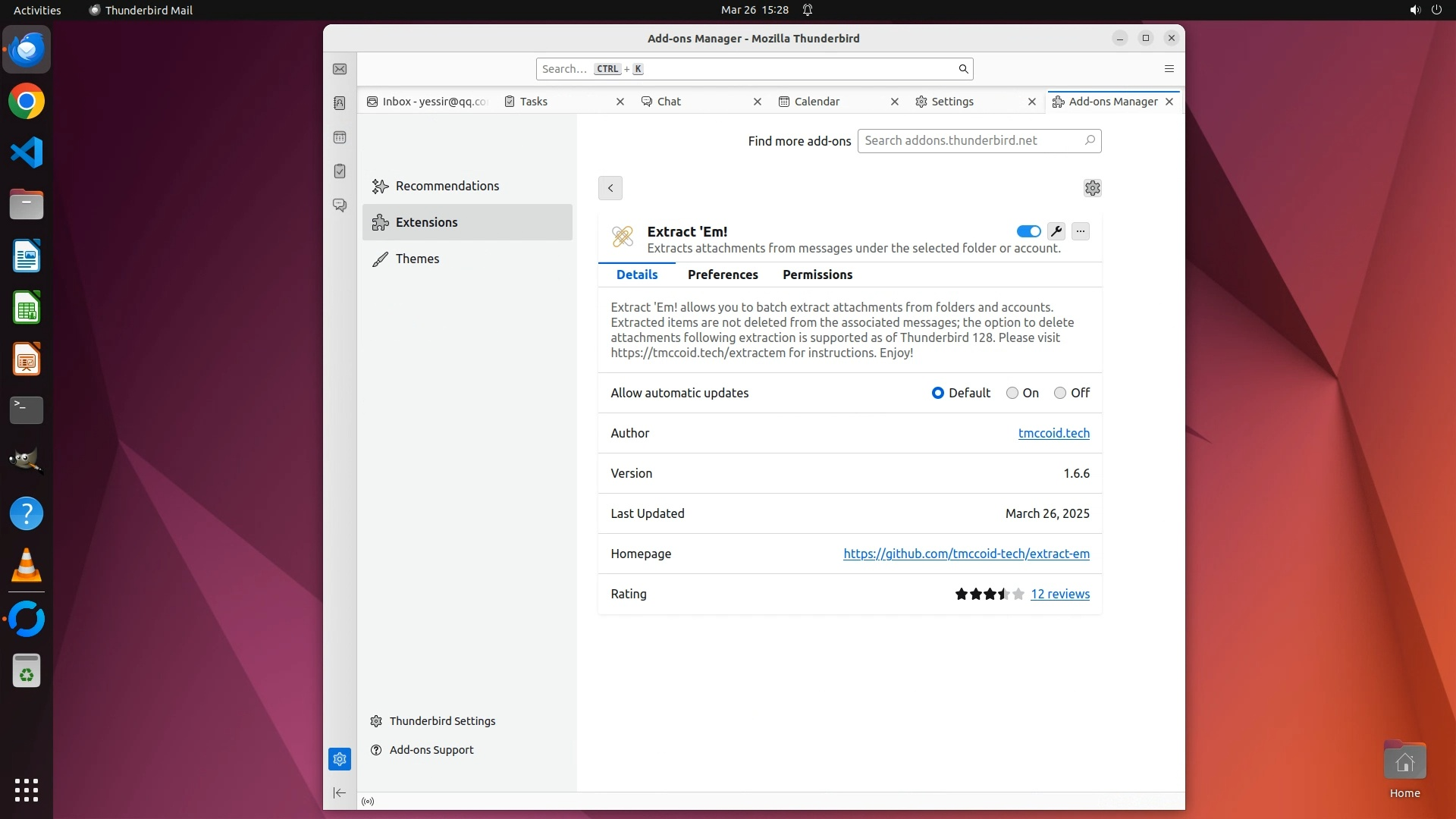1456x819 pixels.
Task: Open the tmccoid.tech author link
Action: tap(1053, 433)
